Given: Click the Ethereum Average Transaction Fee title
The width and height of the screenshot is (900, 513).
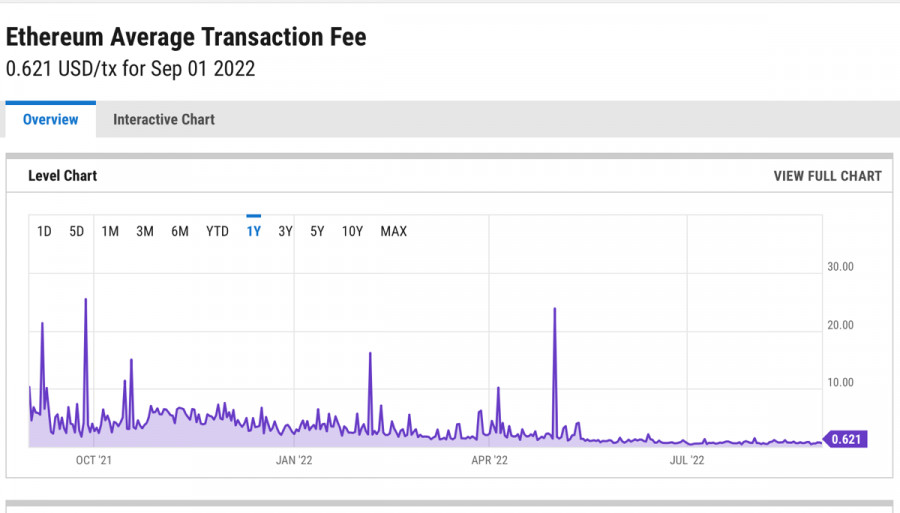Looking at the screenshot, I should tap(186, 37).
